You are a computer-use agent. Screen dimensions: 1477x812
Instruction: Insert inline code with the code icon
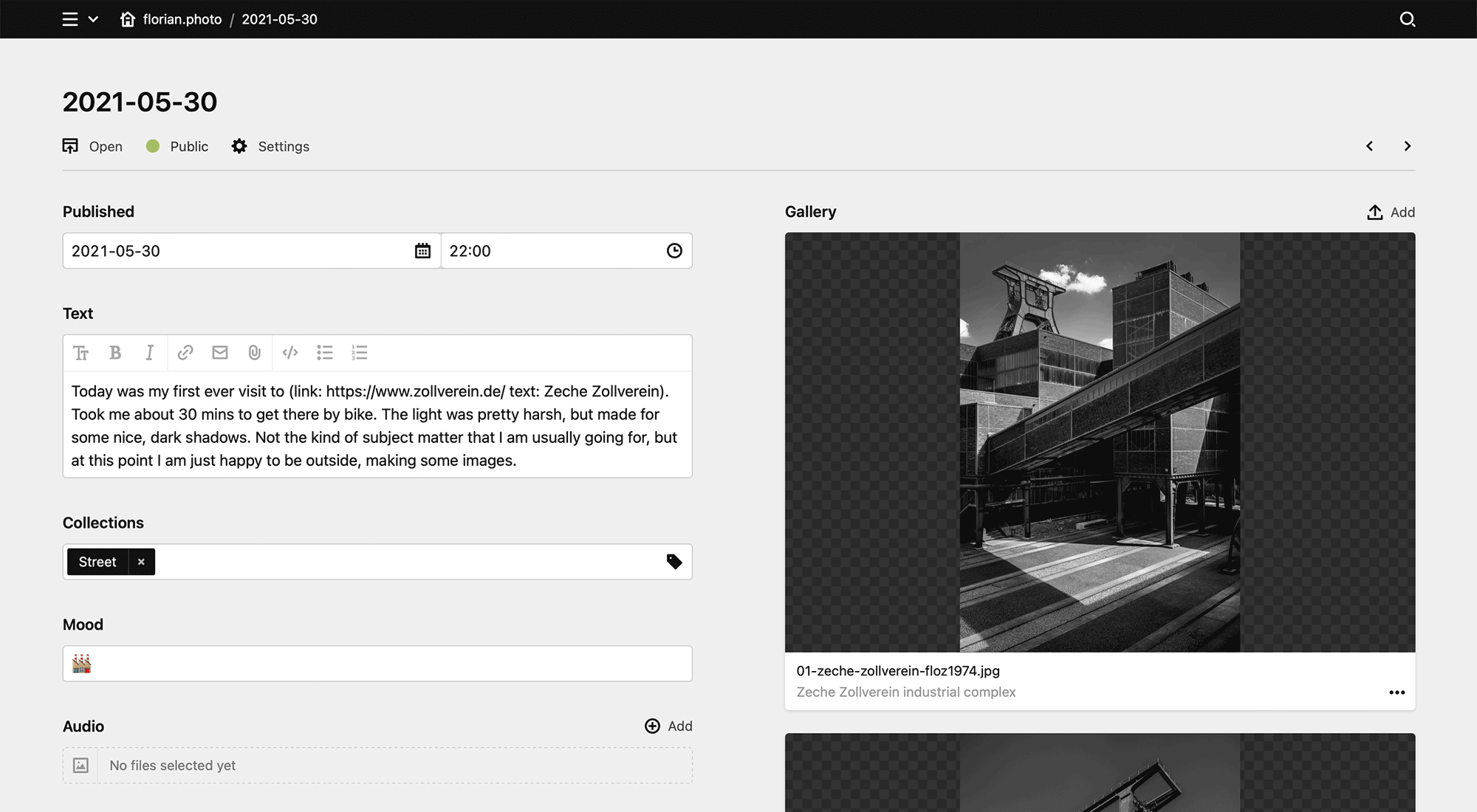coord(290,353)
